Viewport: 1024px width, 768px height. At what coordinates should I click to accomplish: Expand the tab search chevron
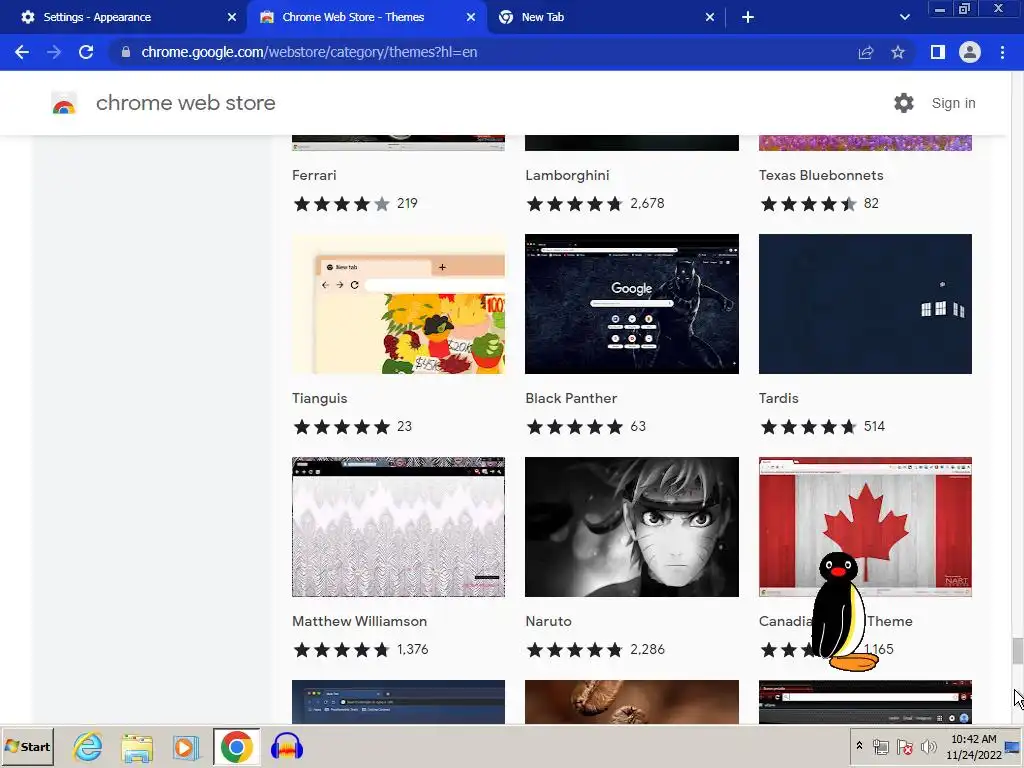[x=904, y=17]
